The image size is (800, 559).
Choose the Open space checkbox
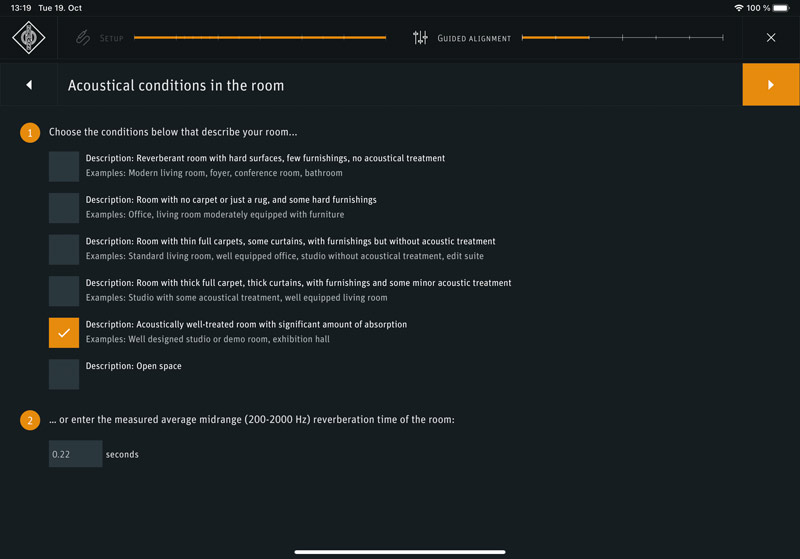point(64,374)
